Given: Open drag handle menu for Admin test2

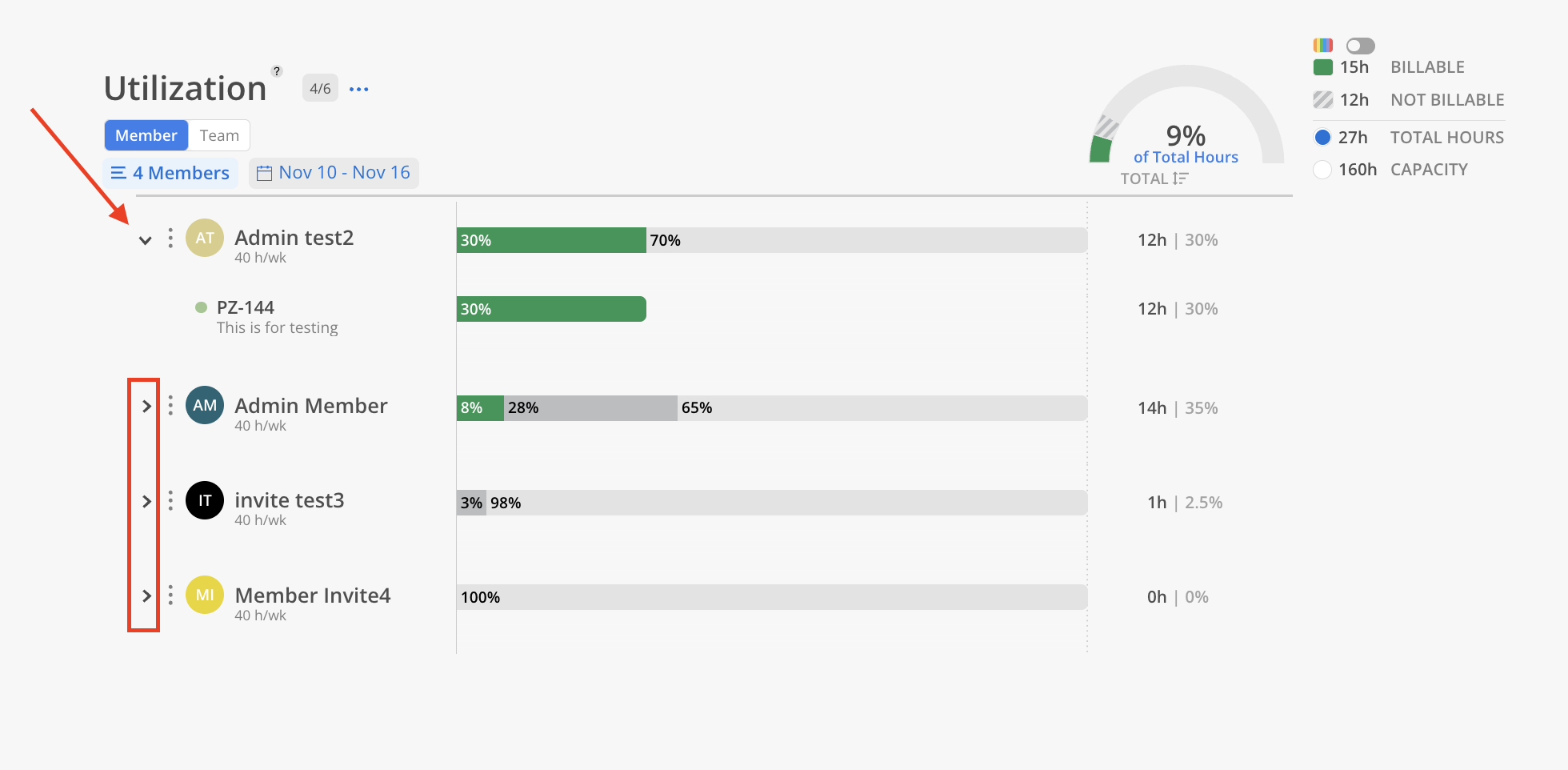Looking at the screenshot, I should point(170,239).
